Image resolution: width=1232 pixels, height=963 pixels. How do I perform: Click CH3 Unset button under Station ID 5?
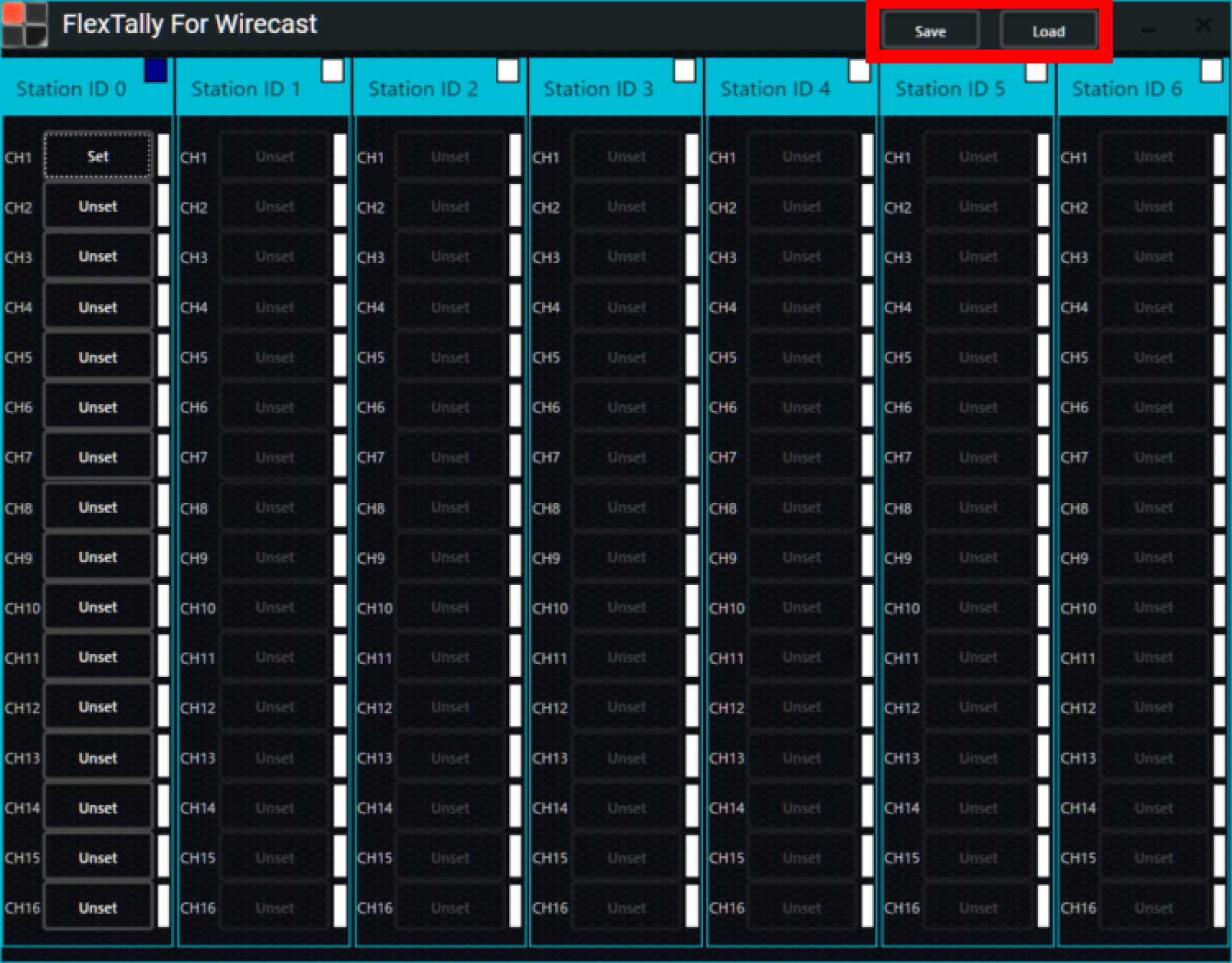[x=978, y=256]
